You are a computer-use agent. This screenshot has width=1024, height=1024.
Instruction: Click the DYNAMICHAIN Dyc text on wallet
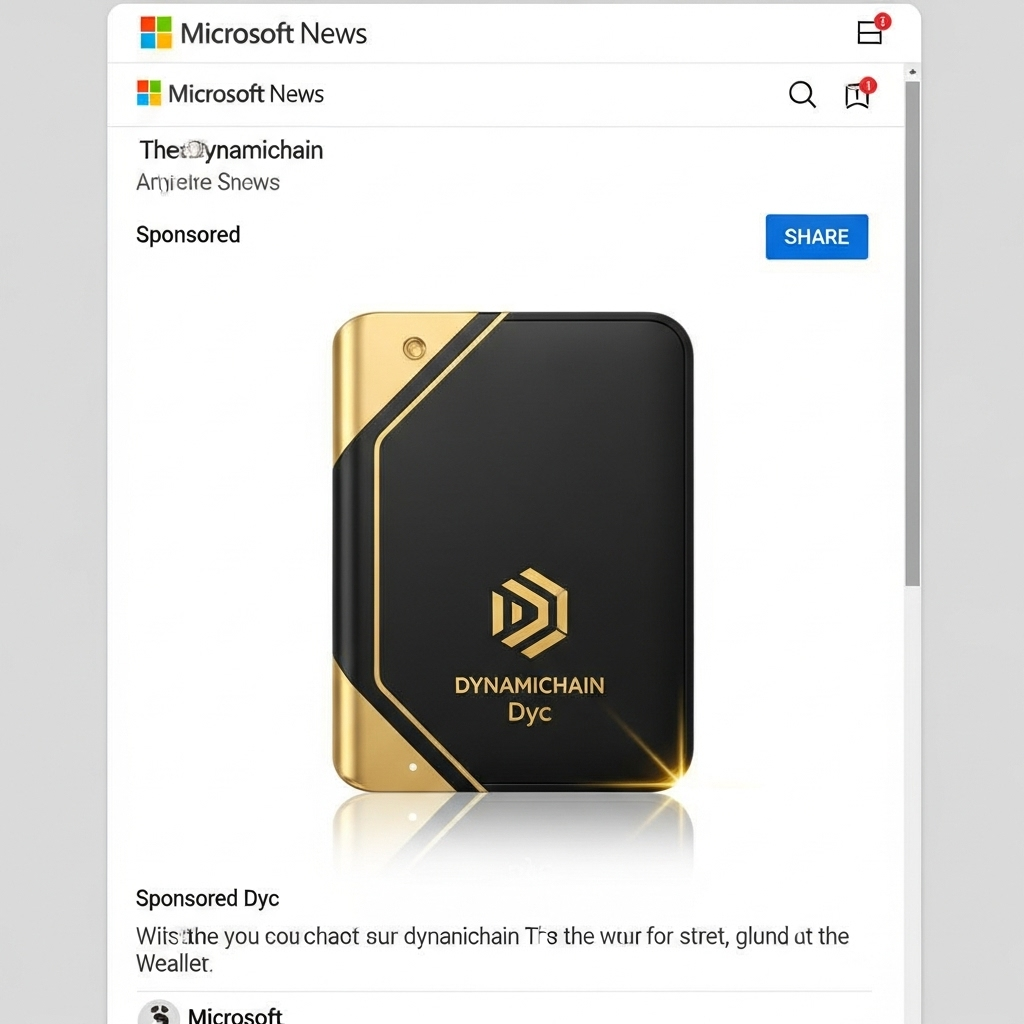pyautogui.click(x=530, y=699)
